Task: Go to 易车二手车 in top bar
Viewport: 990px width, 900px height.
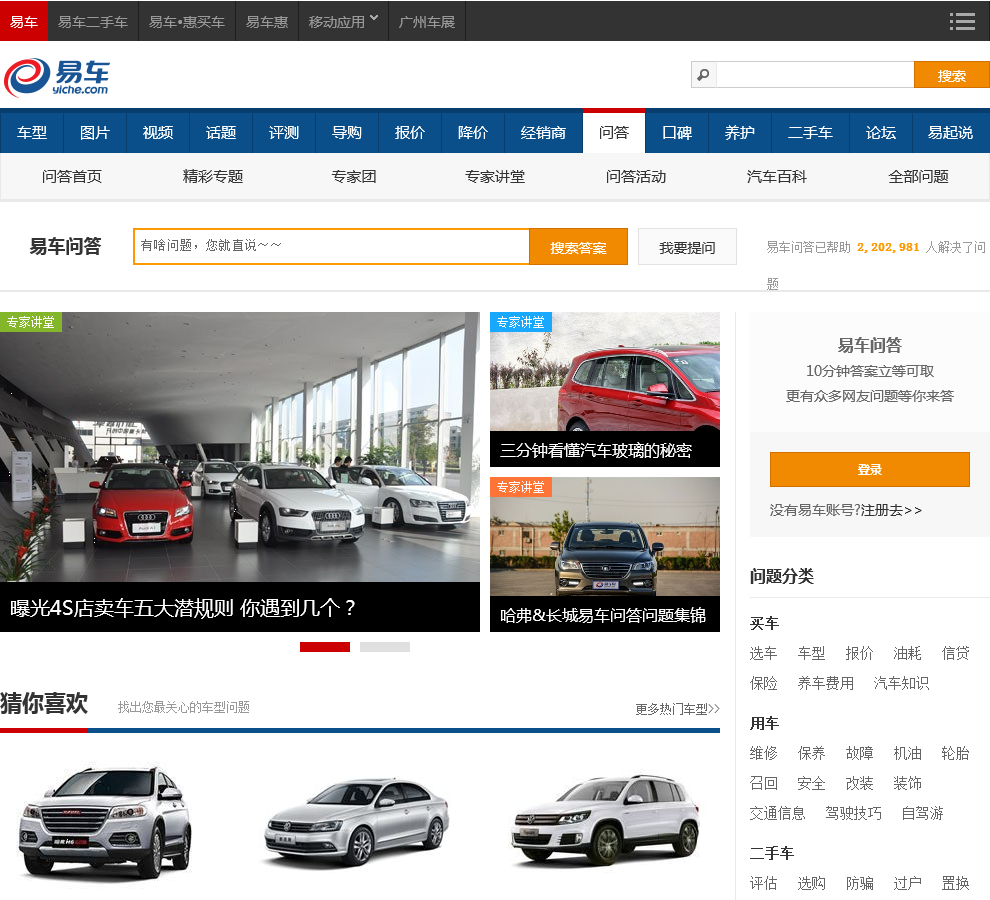Action: [x=93, y=21]
